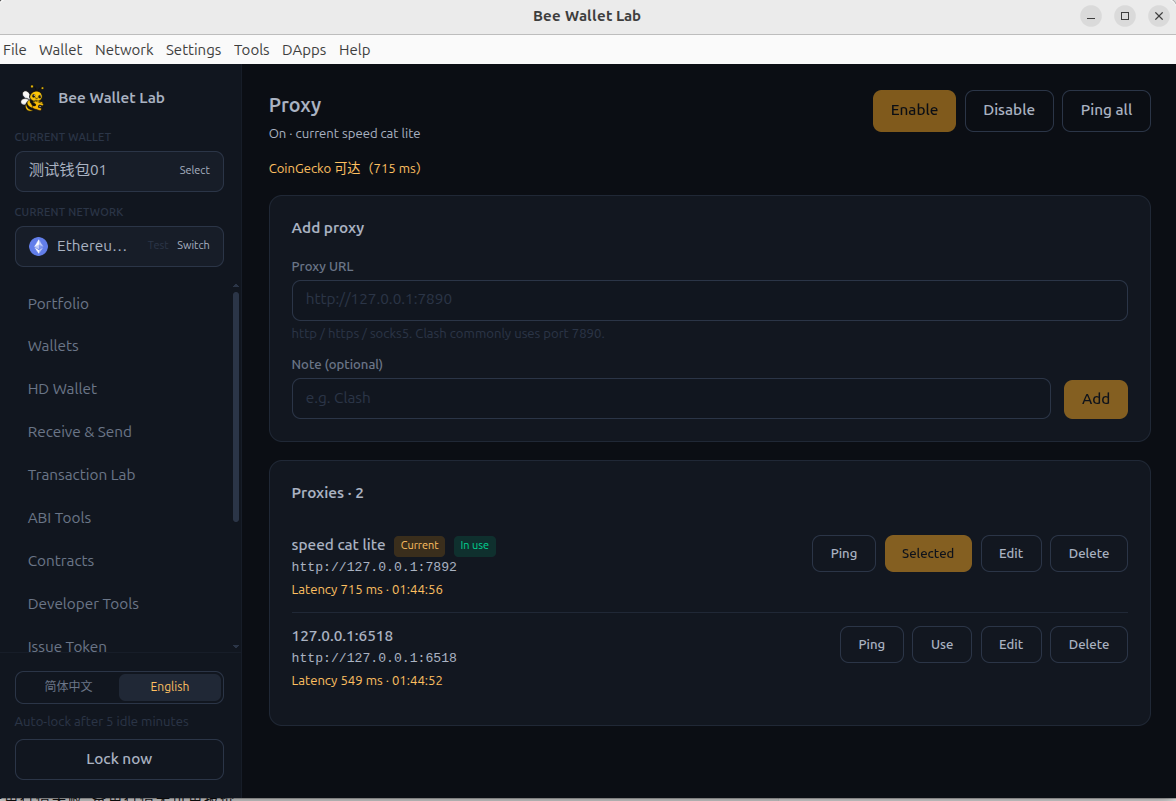This screenshot has width=1176, height=801.
Task: Click the Proxies · 2 heading
Action: (x=327, y=493)
